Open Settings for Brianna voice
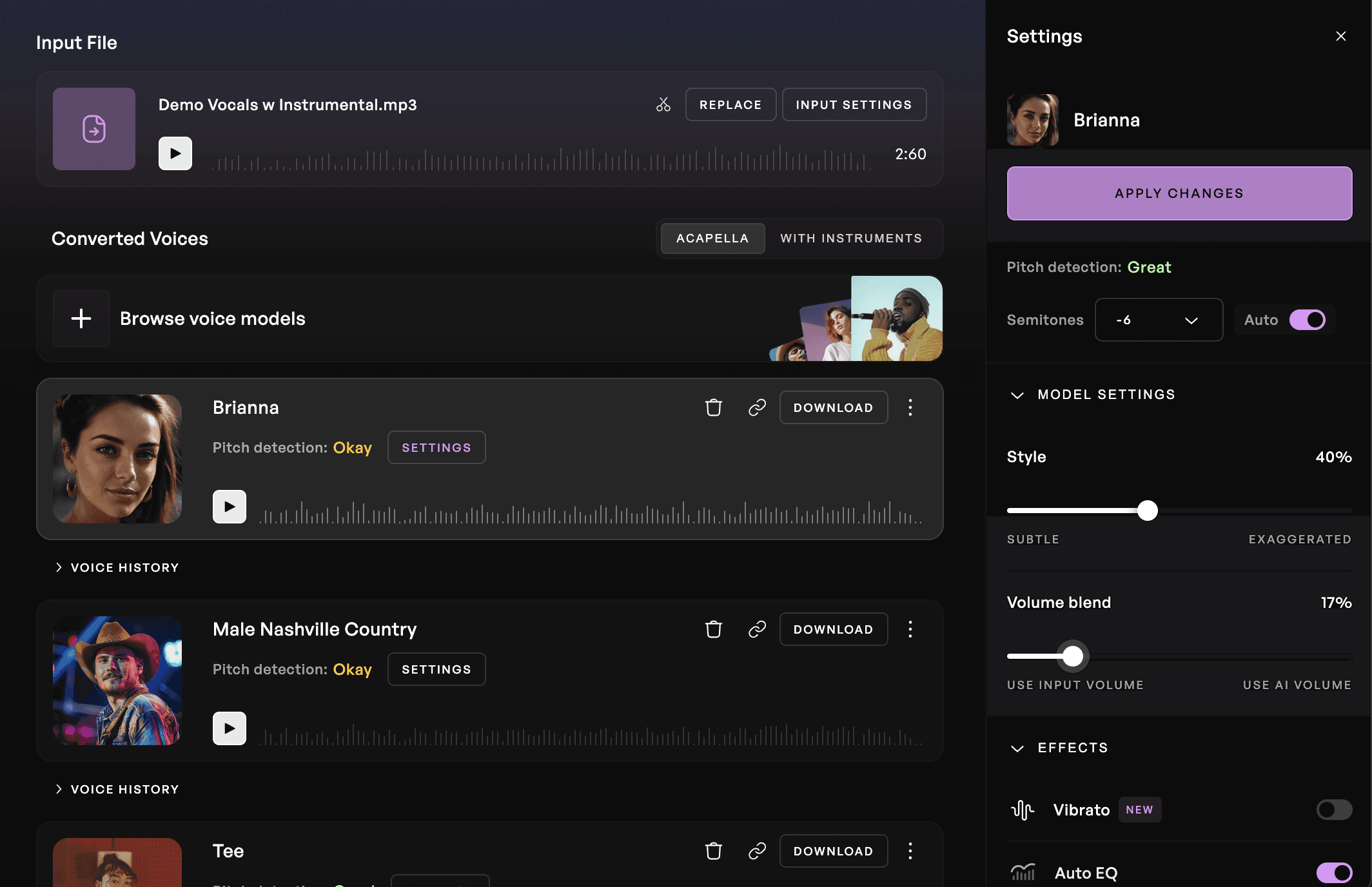Screen dimensions: 1372x887 (436, 447)
